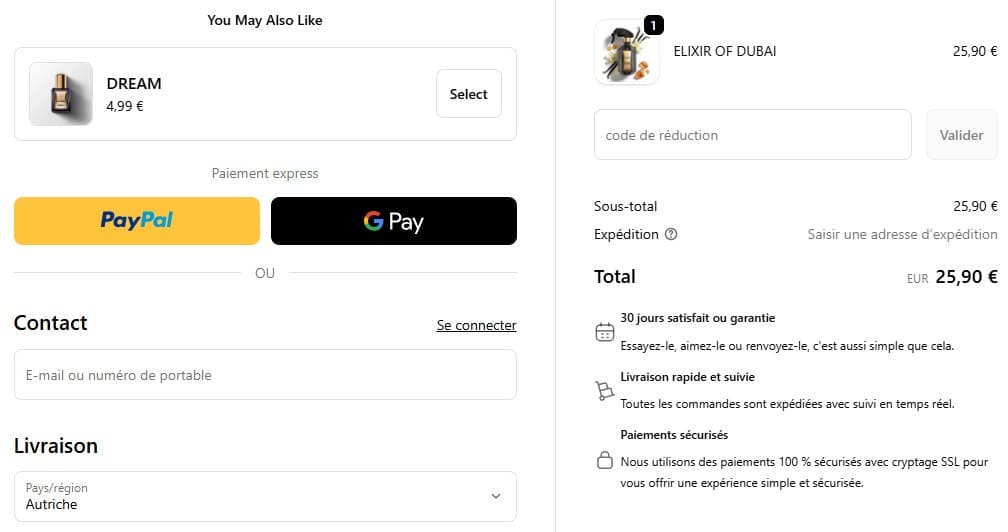Click the DREAM product title text

pos(134,84)
